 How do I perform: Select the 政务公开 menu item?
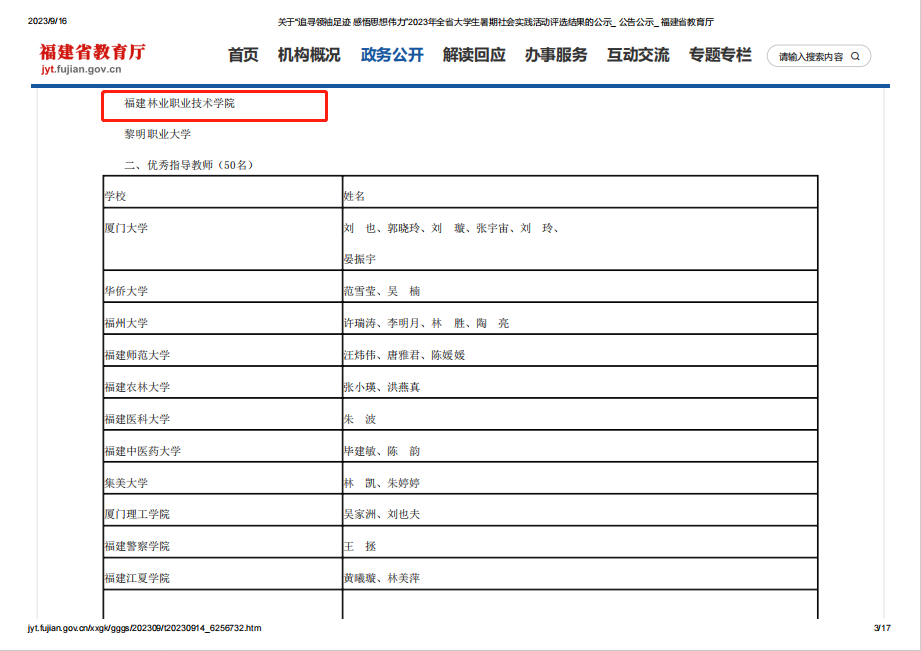392,55
